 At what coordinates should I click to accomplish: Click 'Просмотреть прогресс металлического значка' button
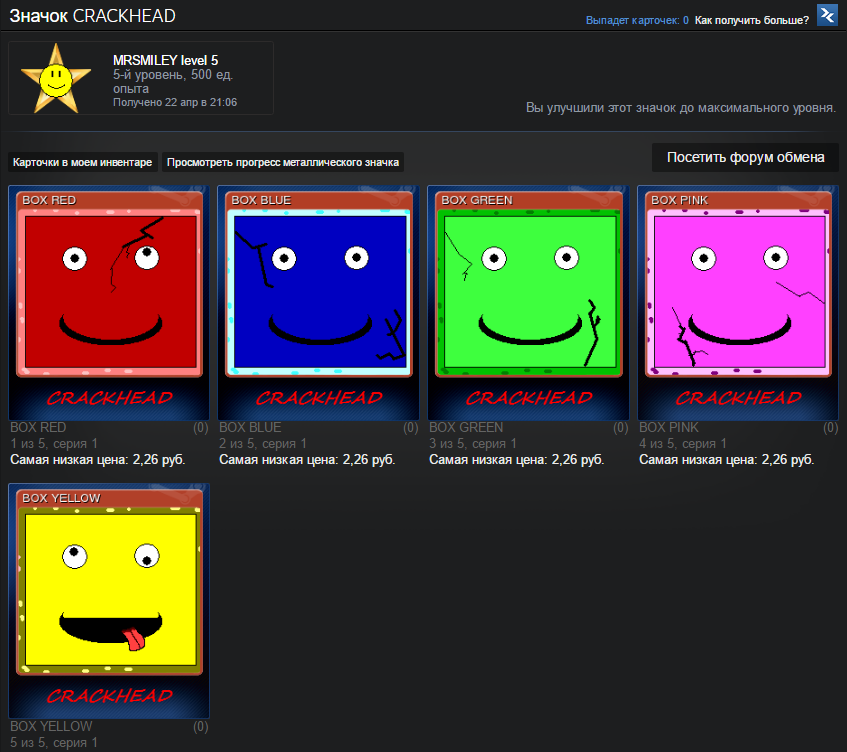[283, 162]
